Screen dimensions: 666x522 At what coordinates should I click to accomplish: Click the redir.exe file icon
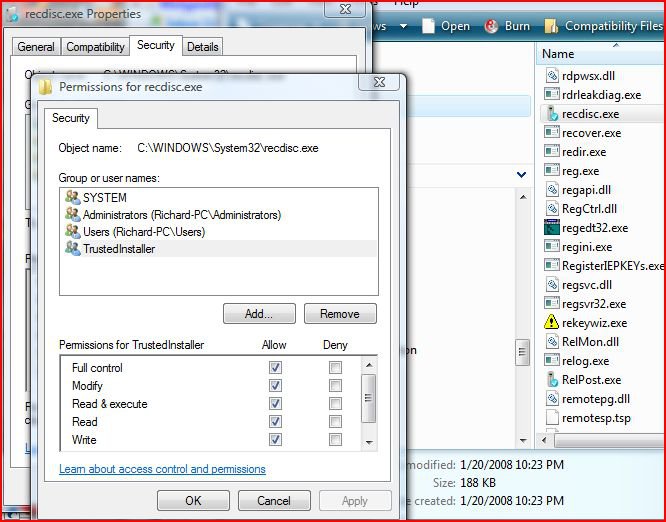[551, 152]
